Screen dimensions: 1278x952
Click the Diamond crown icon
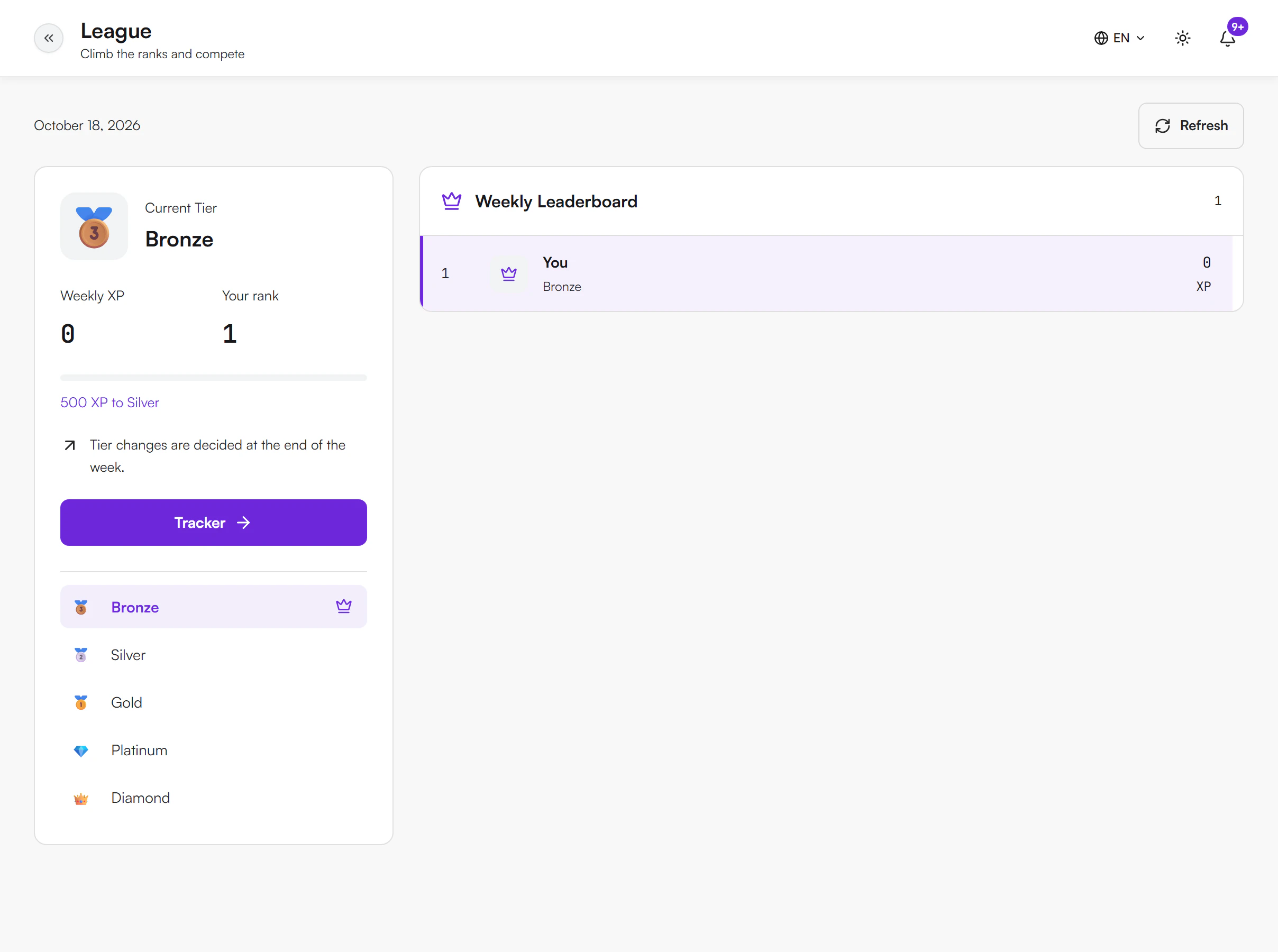pos(80,798)
